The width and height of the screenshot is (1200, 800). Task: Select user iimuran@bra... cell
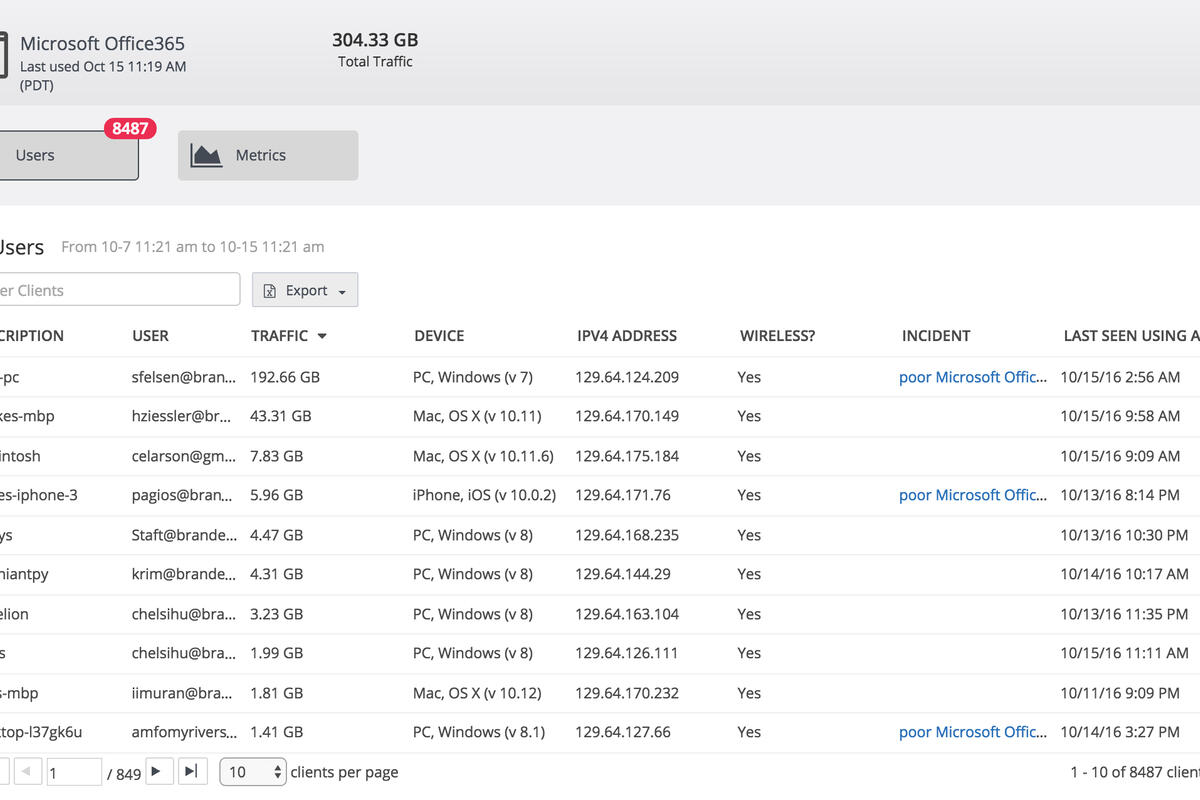click(x=184, y=693)
